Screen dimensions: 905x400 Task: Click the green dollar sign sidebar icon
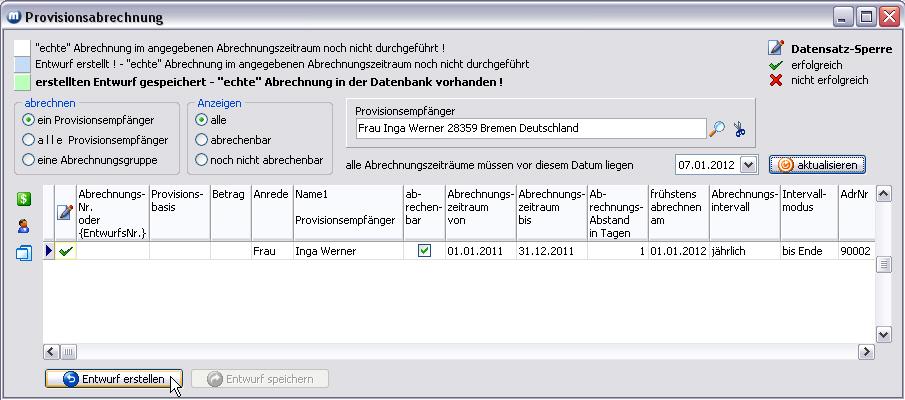click(x=23, y=199)
